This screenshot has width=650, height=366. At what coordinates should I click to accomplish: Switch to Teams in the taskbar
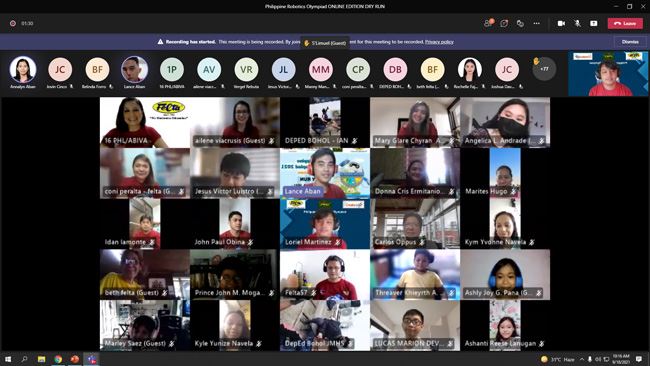pos(92,359)
